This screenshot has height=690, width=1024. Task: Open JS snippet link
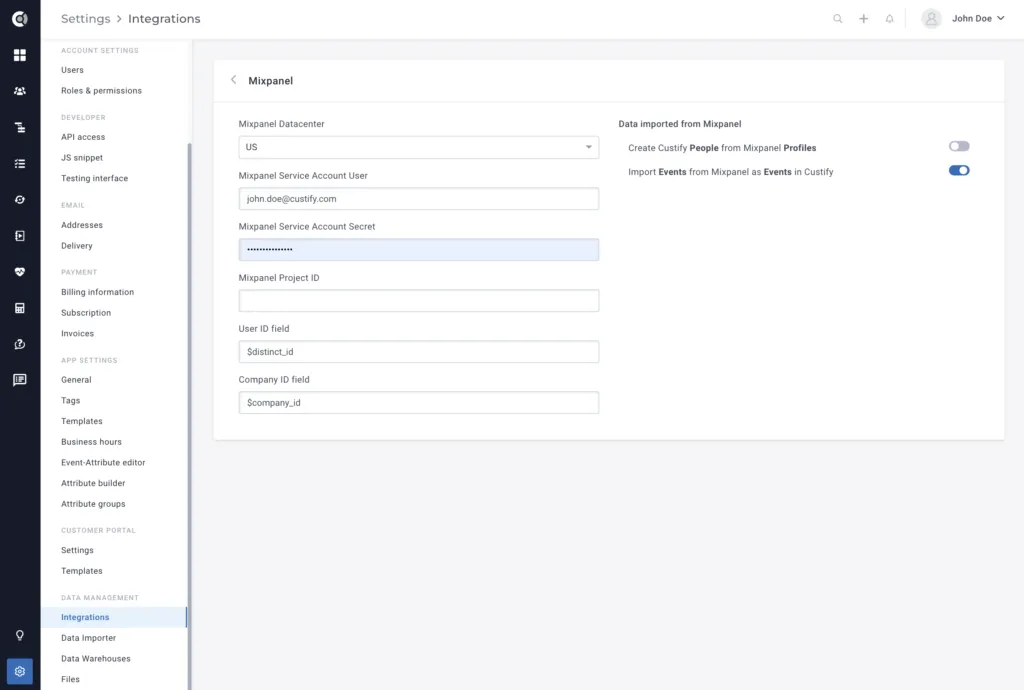pyautogui.click(x=82, y=157)
